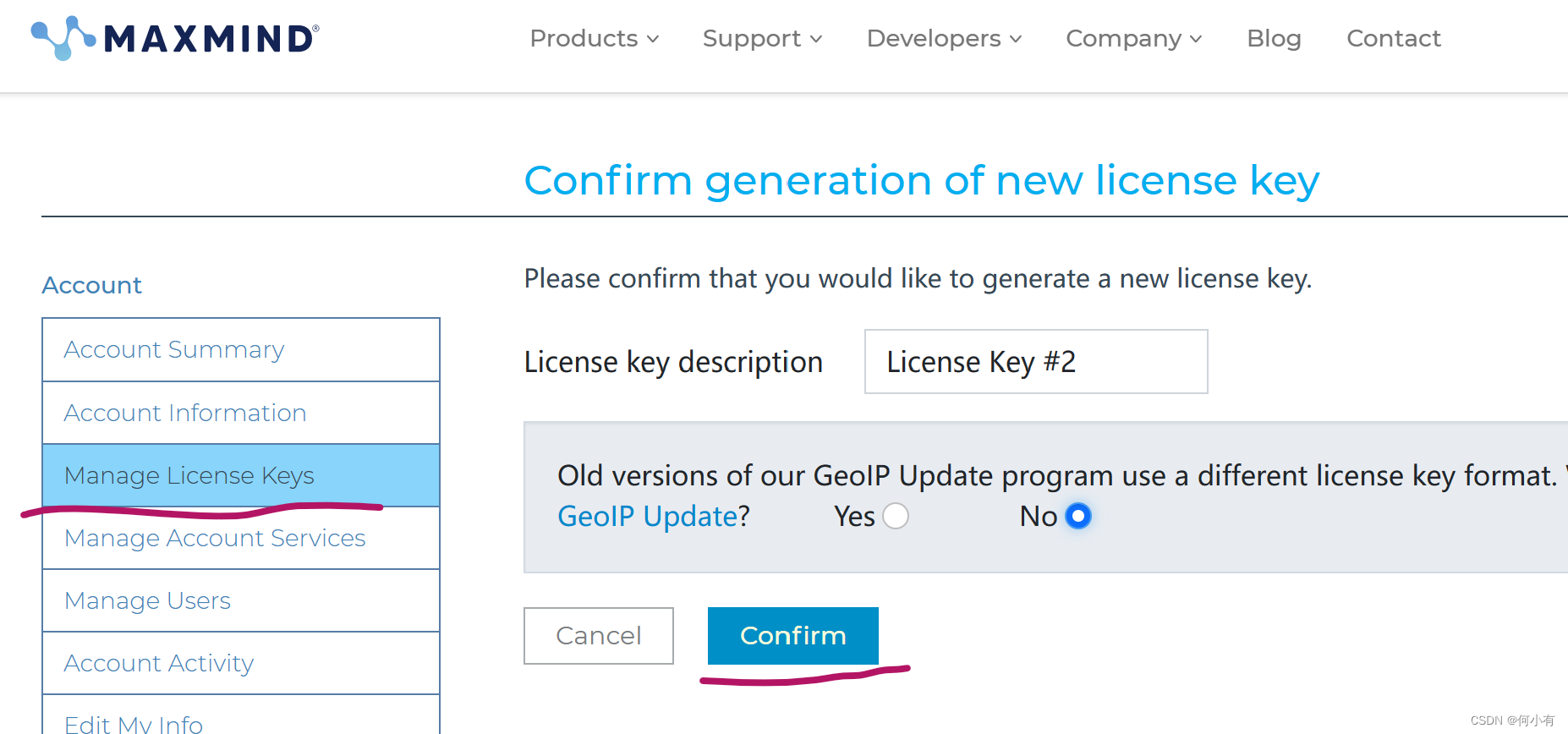Open the Contact page
The width and height of the screenshot is (1568, 734).
click(1393, 39)
